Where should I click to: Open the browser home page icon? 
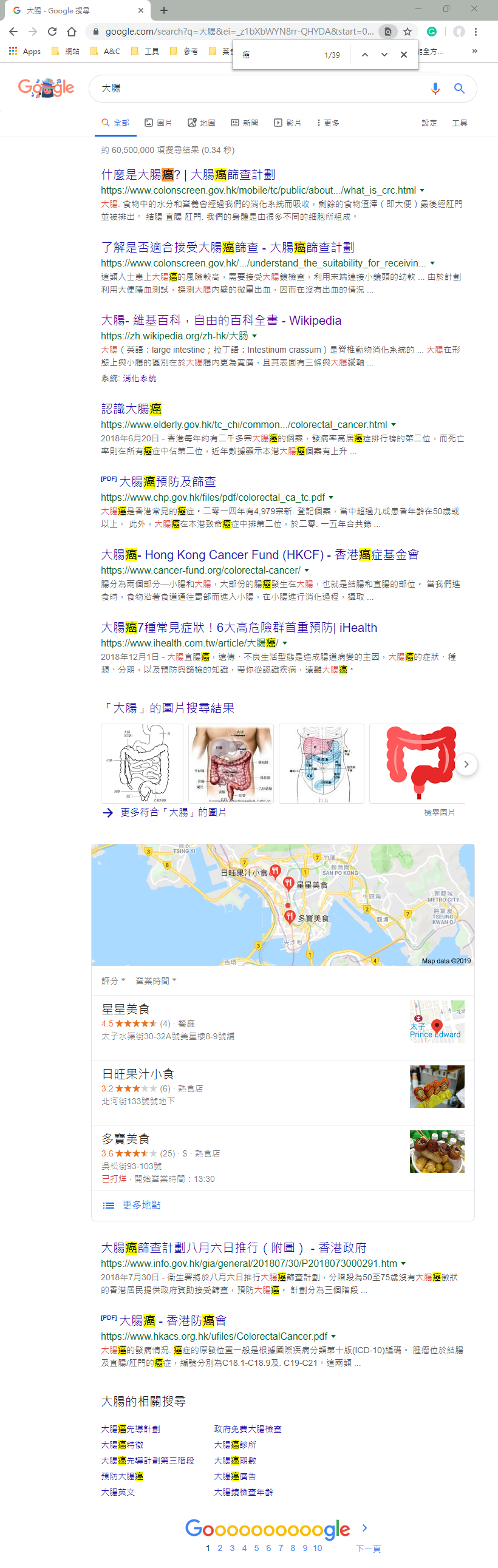pyautogui.click(x=72, y=32)
